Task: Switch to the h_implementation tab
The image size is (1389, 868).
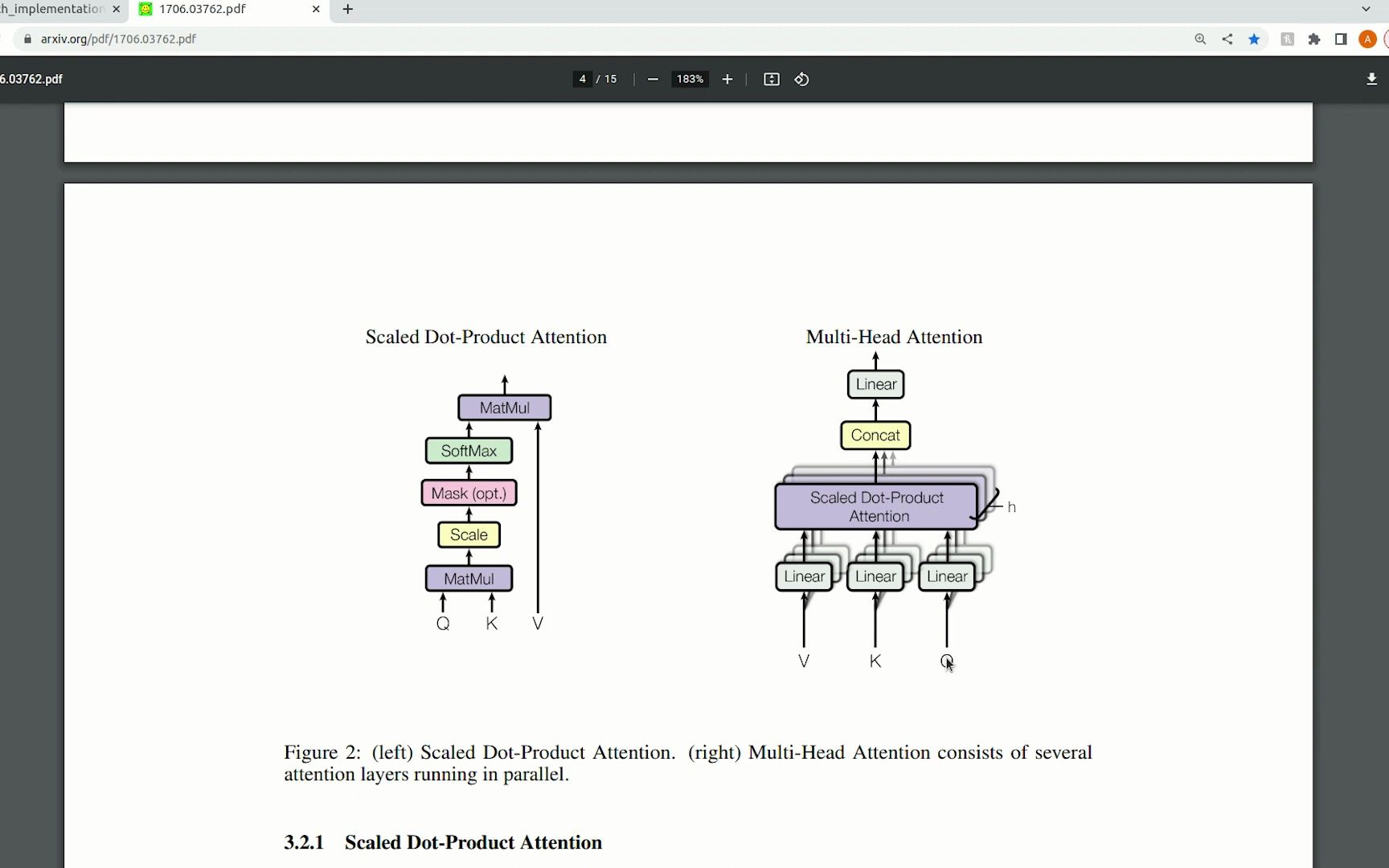Action: pos(52,9)
